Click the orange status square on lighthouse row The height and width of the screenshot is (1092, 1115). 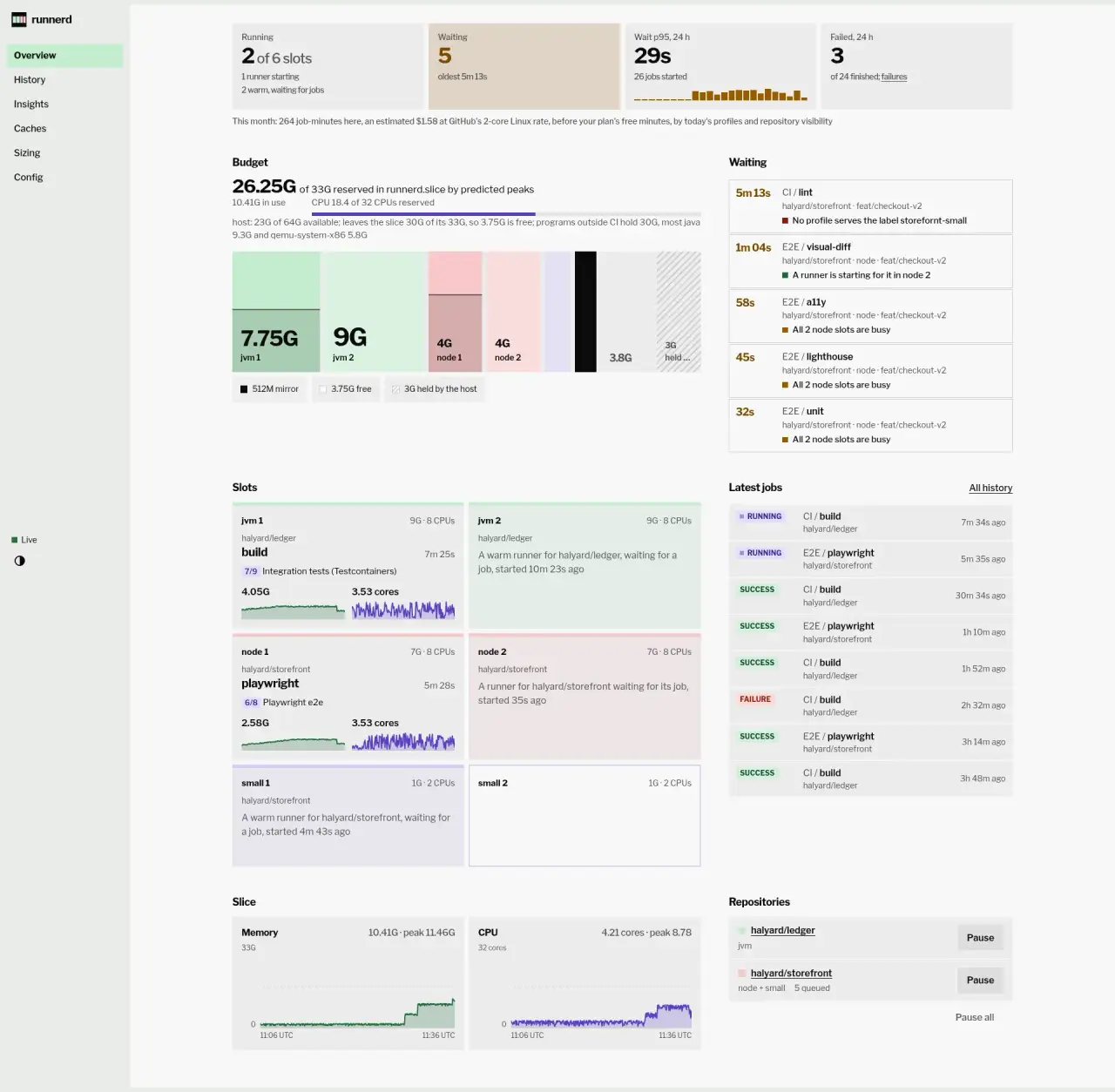click(x=785, y=385)
